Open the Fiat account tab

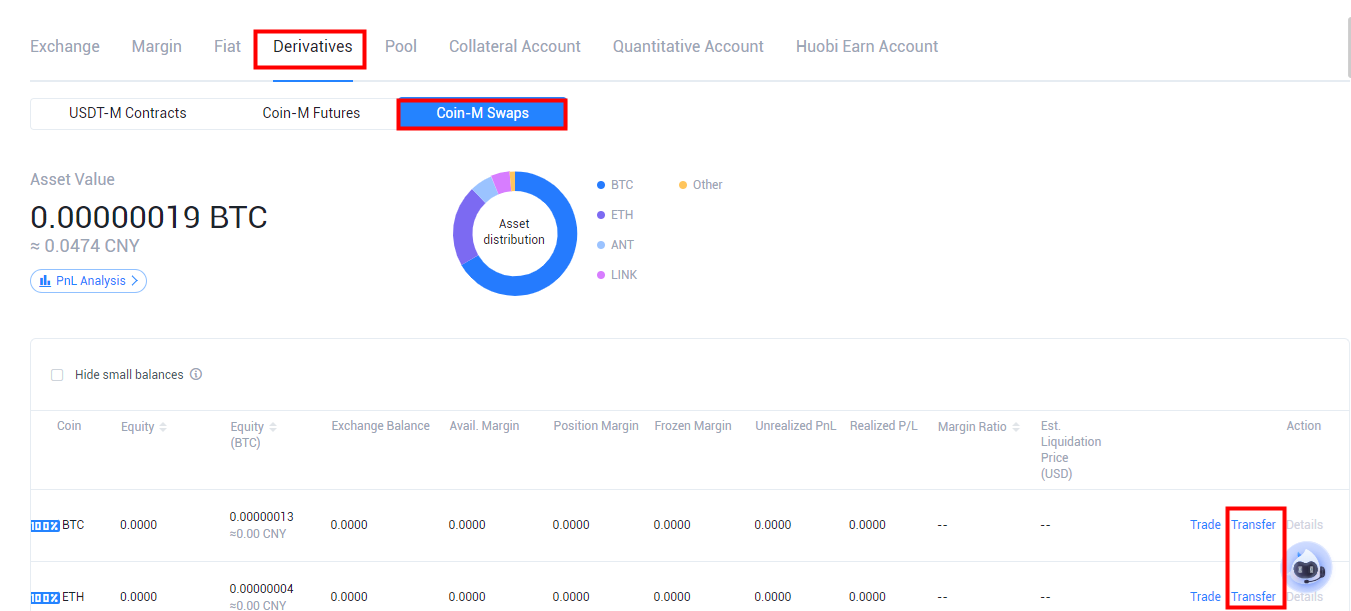pos(227,47)
